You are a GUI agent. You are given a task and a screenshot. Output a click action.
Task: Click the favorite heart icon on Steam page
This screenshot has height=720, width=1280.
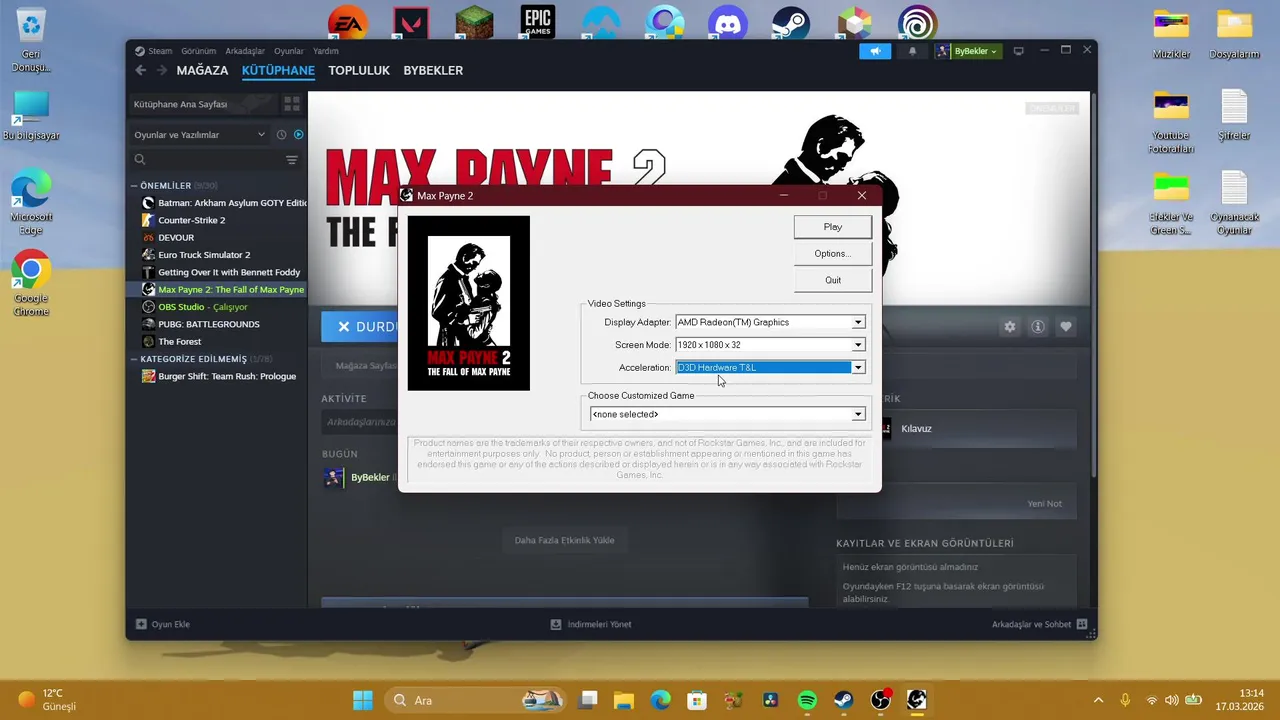tap(1066, 327)
